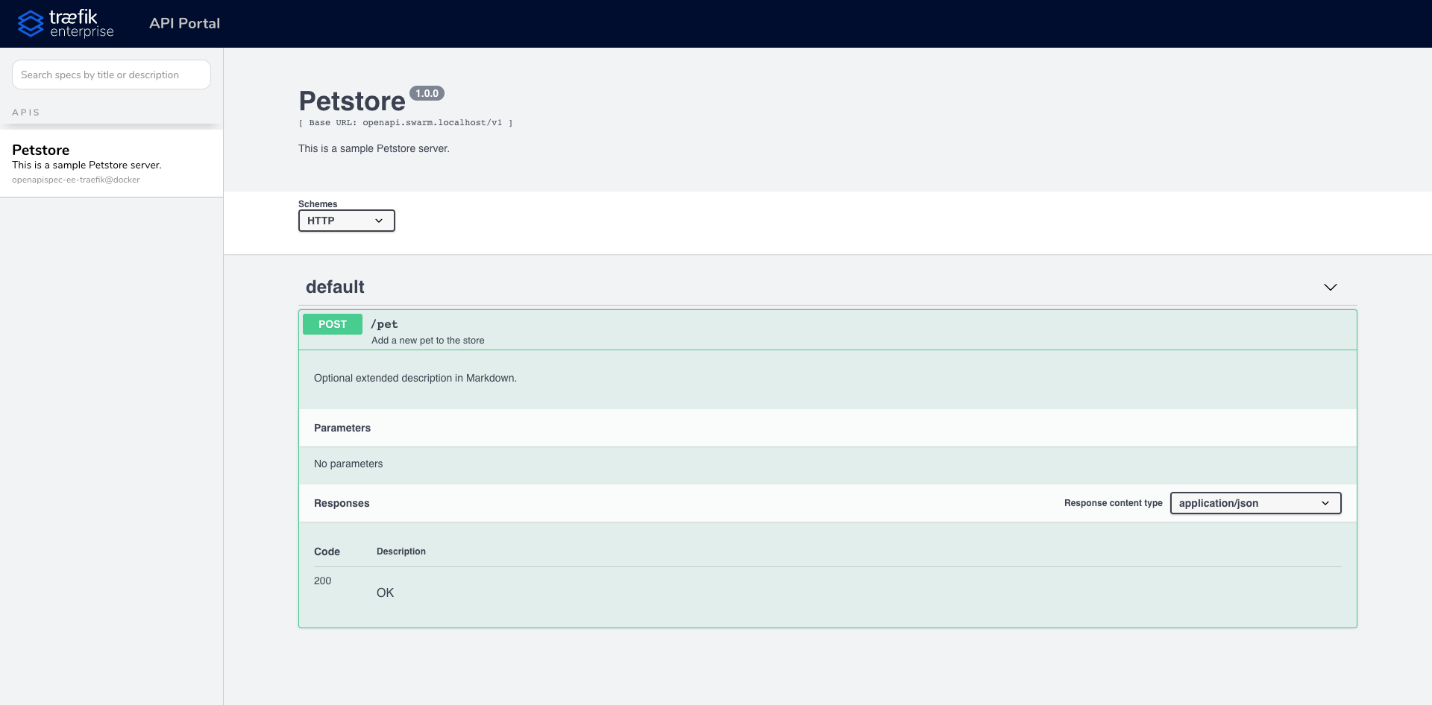Click the 1.0.0 version badge on Petstore

tap(428, 92)
